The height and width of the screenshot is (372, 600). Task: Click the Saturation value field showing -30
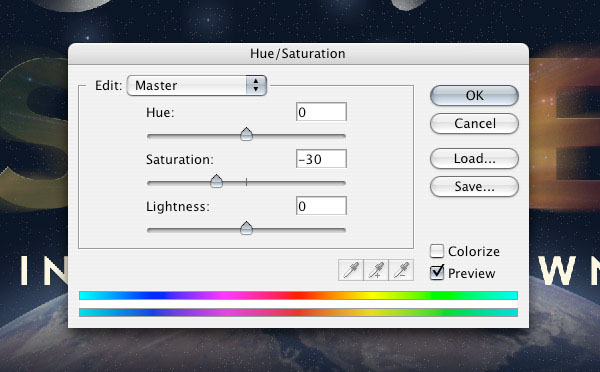pyautogui.click(x=321, y=159)
